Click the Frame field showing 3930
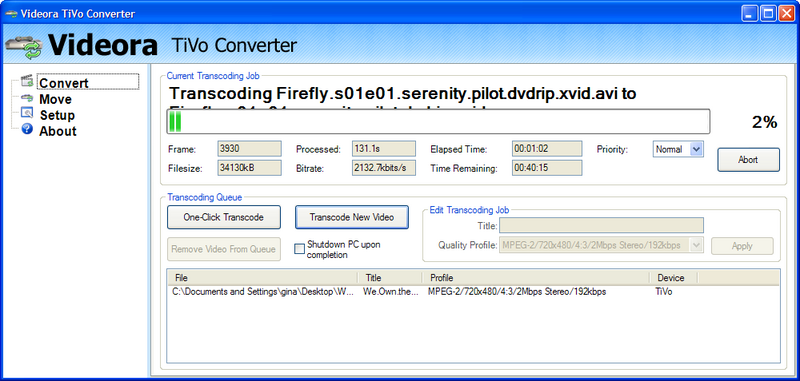Screen dimensions: 800x381 (x=249, y=149)
